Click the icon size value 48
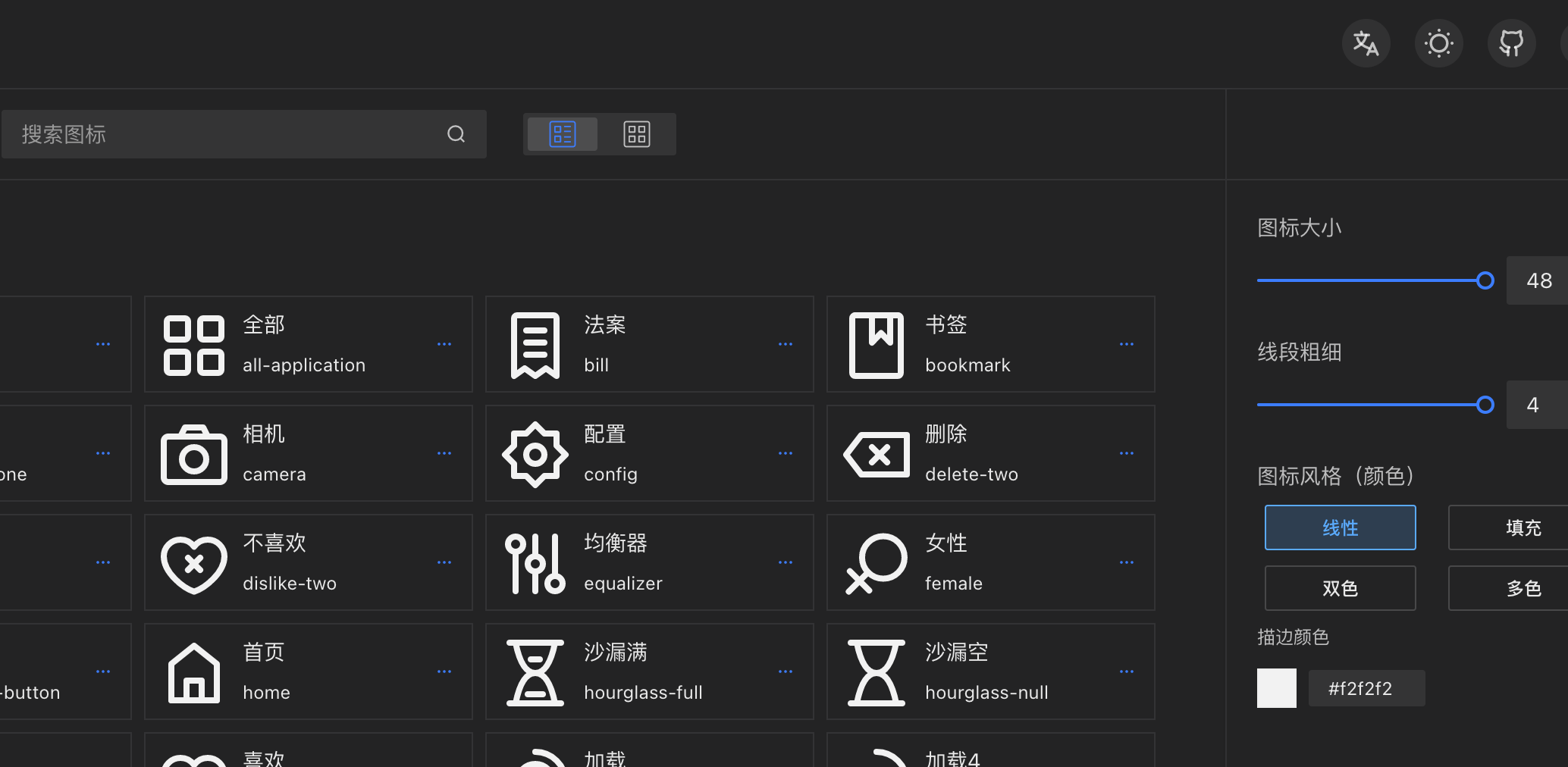1568x767 pixels. (x=1538, y=280)
